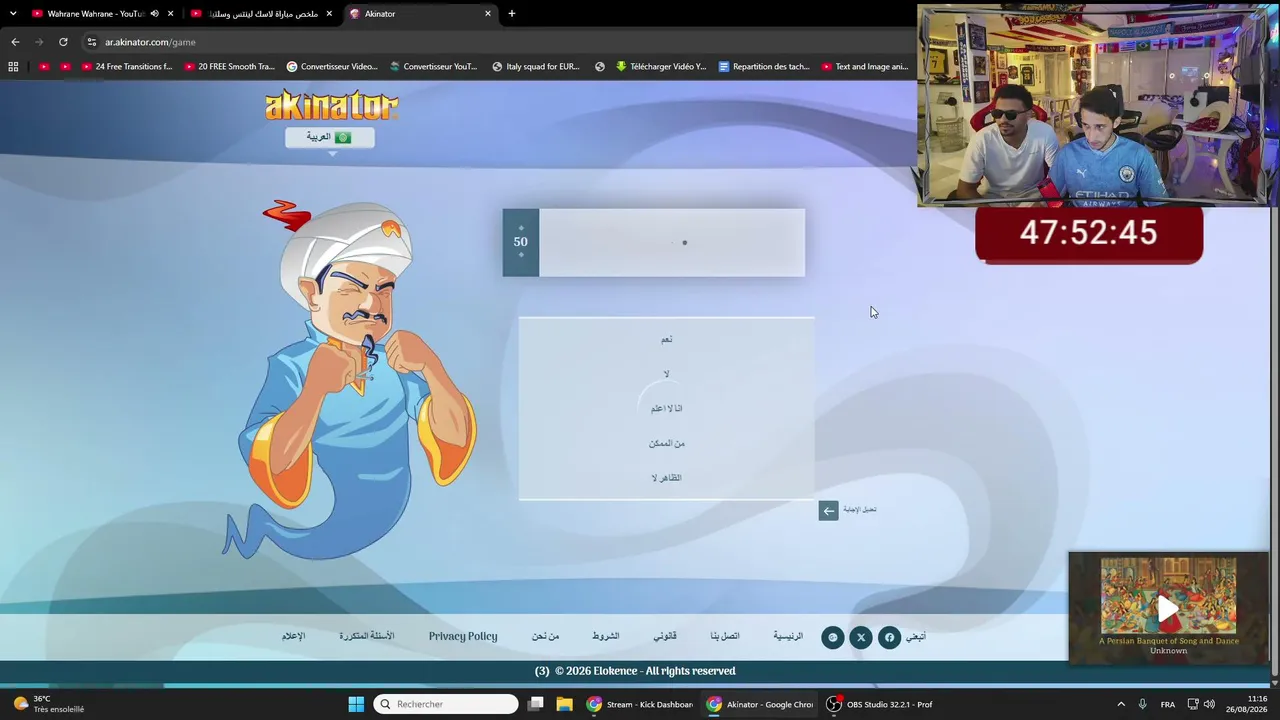
Task: Close the Akinator tab
Action: (488, 14)
